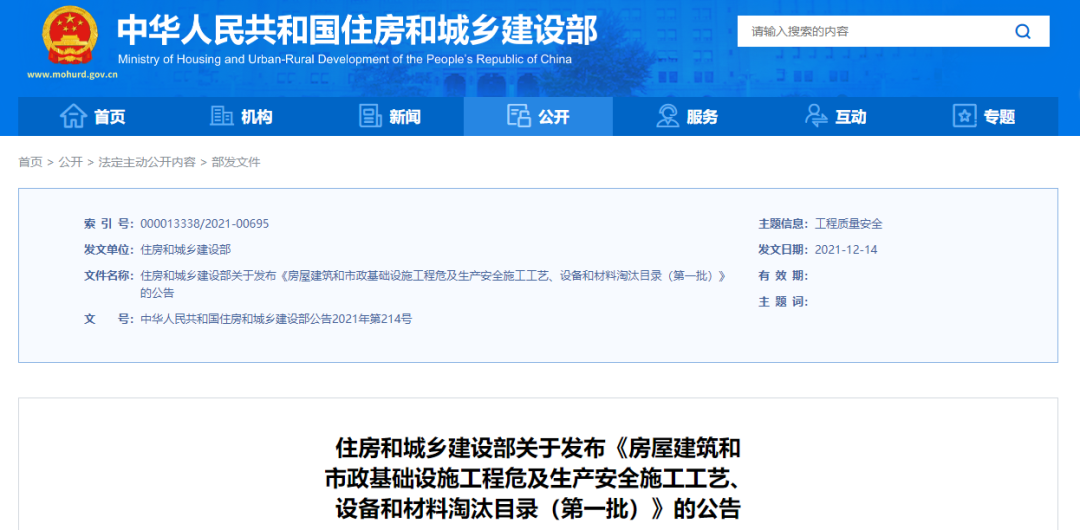This screenshot has height=530, width=1080.
Task: Open the 服务 navigation tab
Action: click(x=687, y=116)
